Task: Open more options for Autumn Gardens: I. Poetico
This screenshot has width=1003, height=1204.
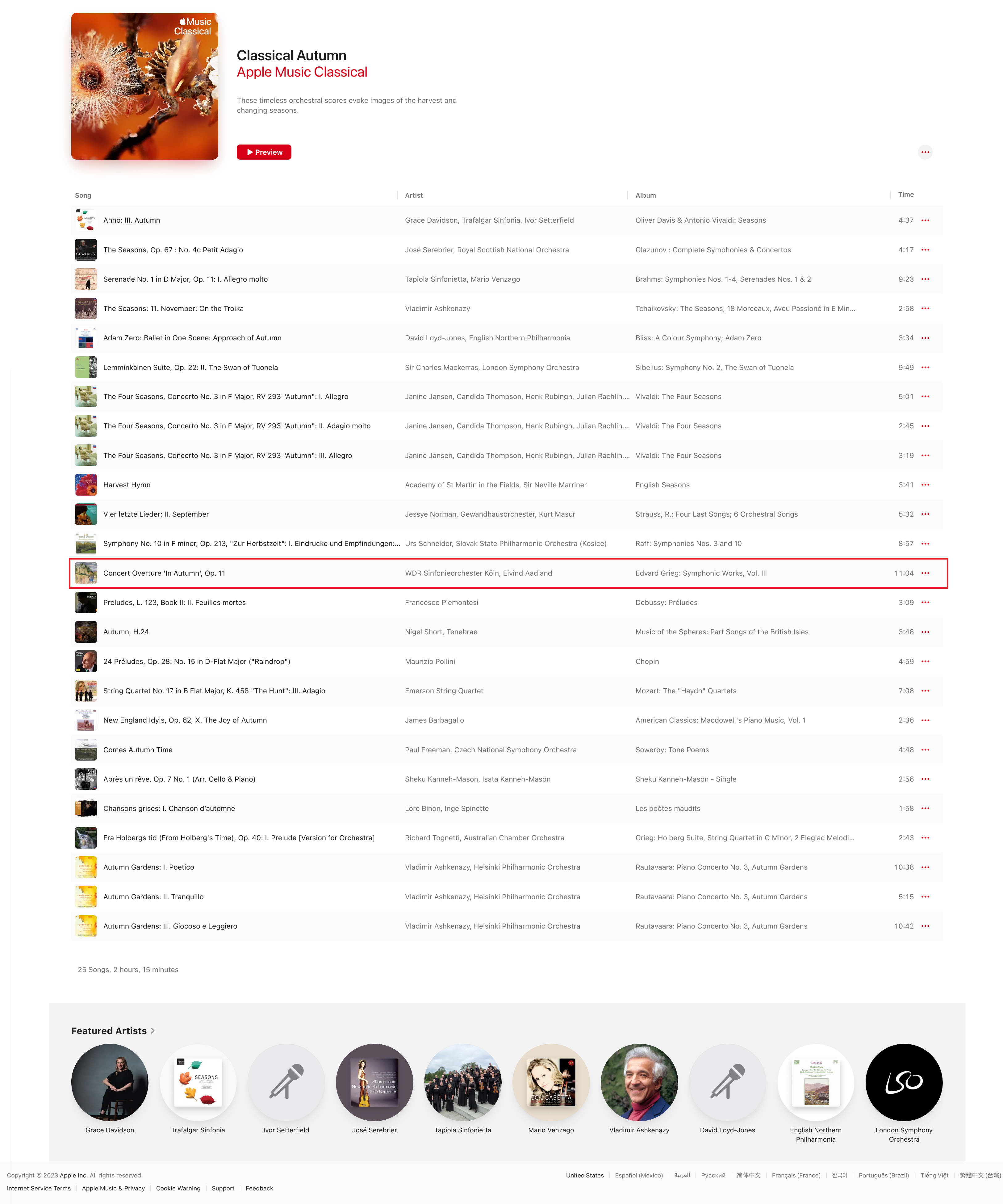Action: click(925, 867)
